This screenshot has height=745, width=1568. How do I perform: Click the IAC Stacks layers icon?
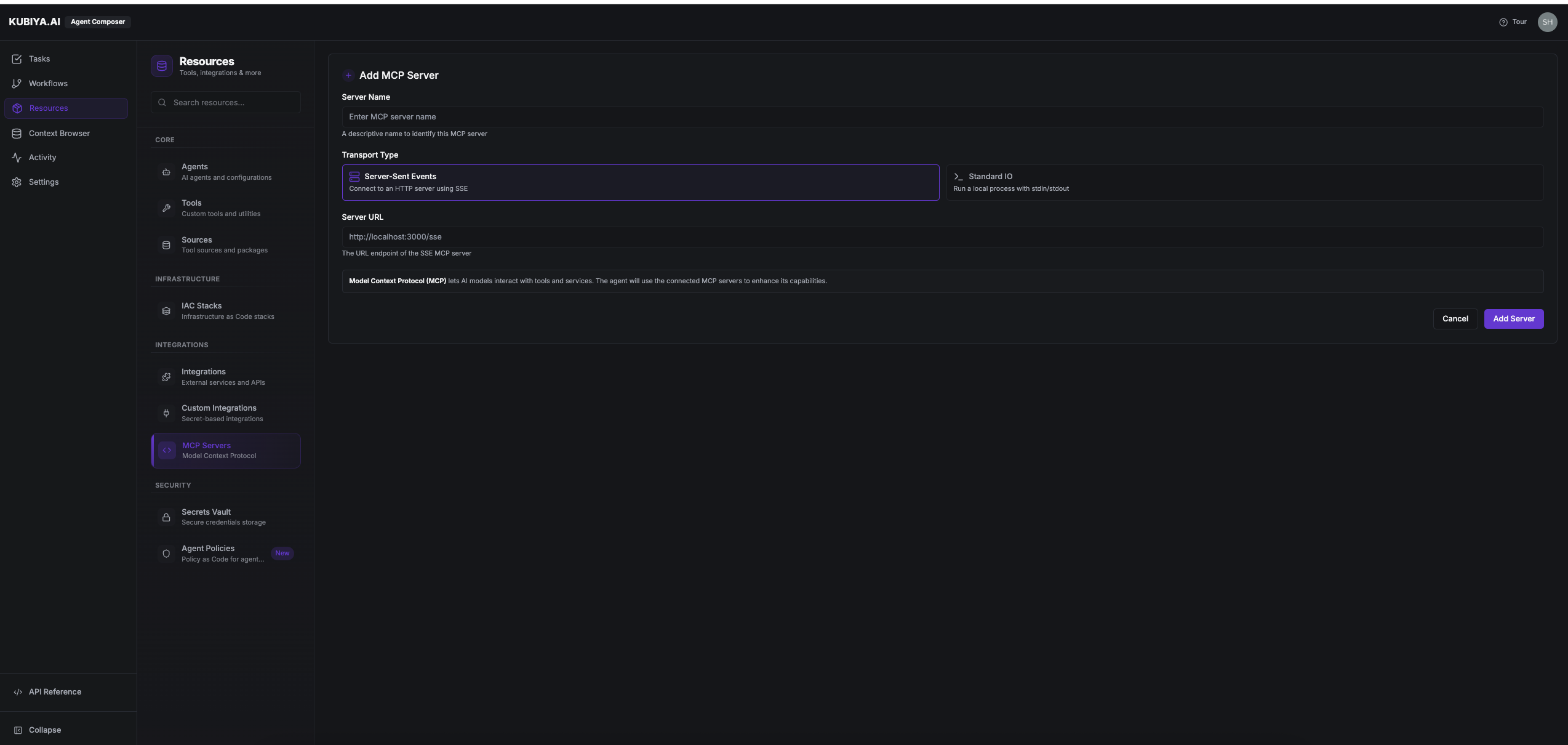166,312
